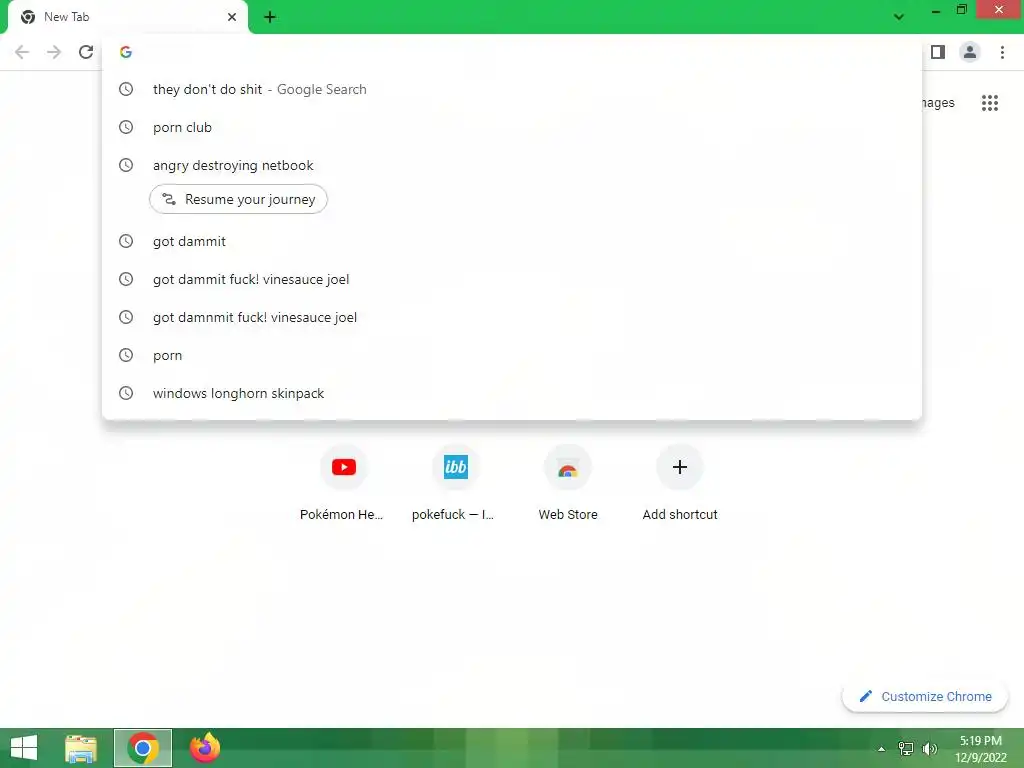Screen dimensions: 1024x768
Task: Open the side panel icon
Action: (938, 52)
